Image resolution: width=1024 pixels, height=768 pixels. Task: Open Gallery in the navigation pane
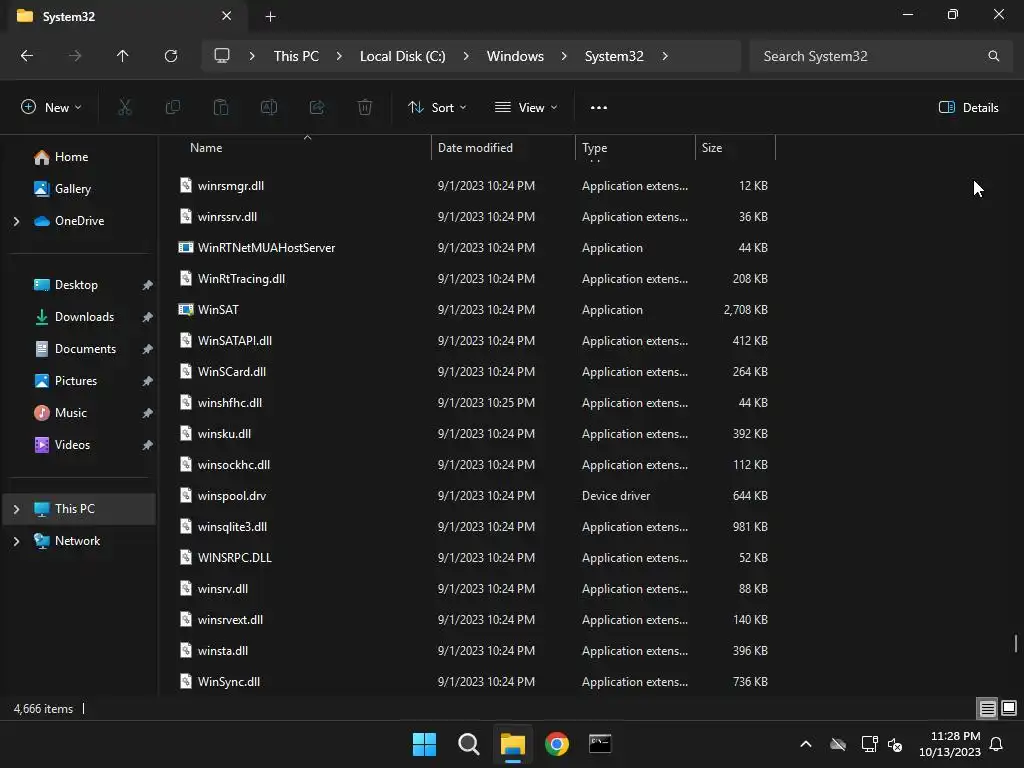(x=72, y=189)
